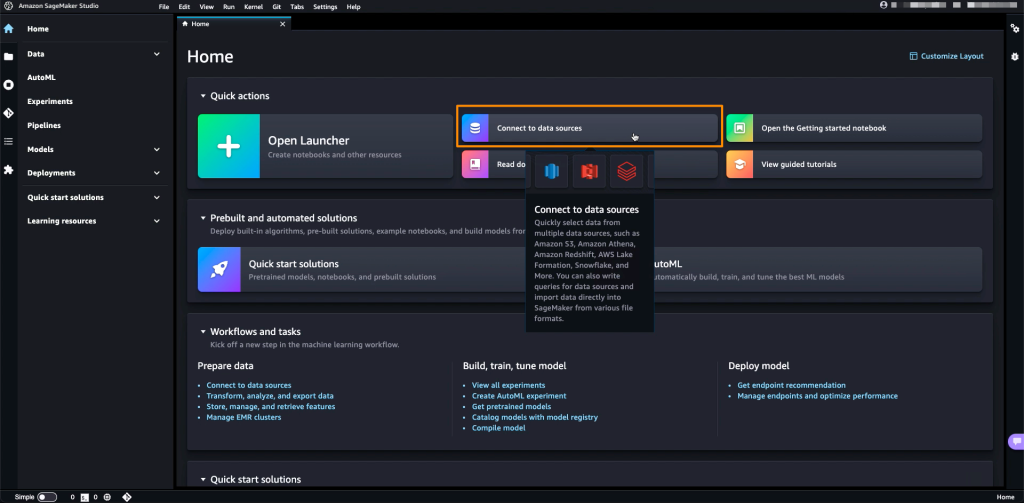Expand the Models section chevron
1024x503 pixels.
[x=157, y=150]
